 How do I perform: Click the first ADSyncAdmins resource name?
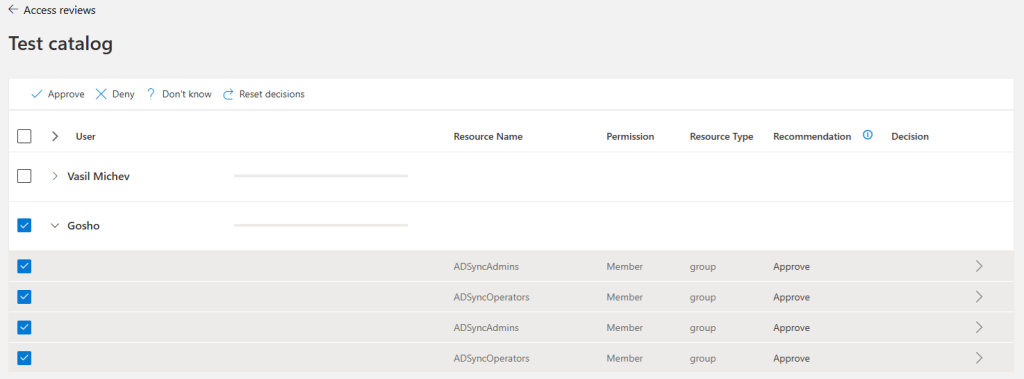[x=486, y=266]
